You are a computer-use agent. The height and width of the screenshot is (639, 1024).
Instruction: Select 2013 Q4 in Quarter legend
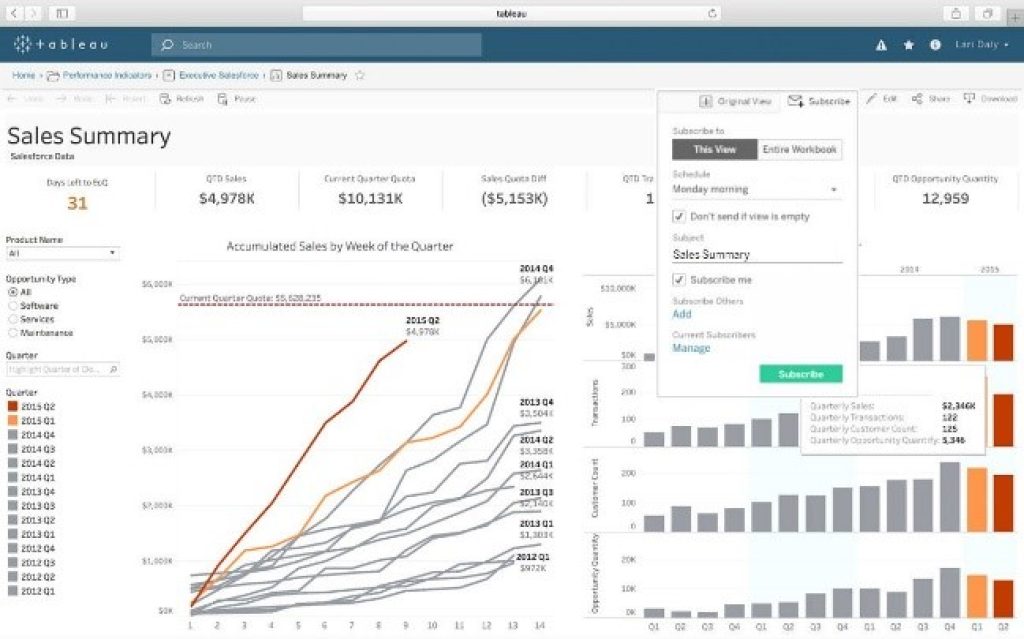click(38, 492)
